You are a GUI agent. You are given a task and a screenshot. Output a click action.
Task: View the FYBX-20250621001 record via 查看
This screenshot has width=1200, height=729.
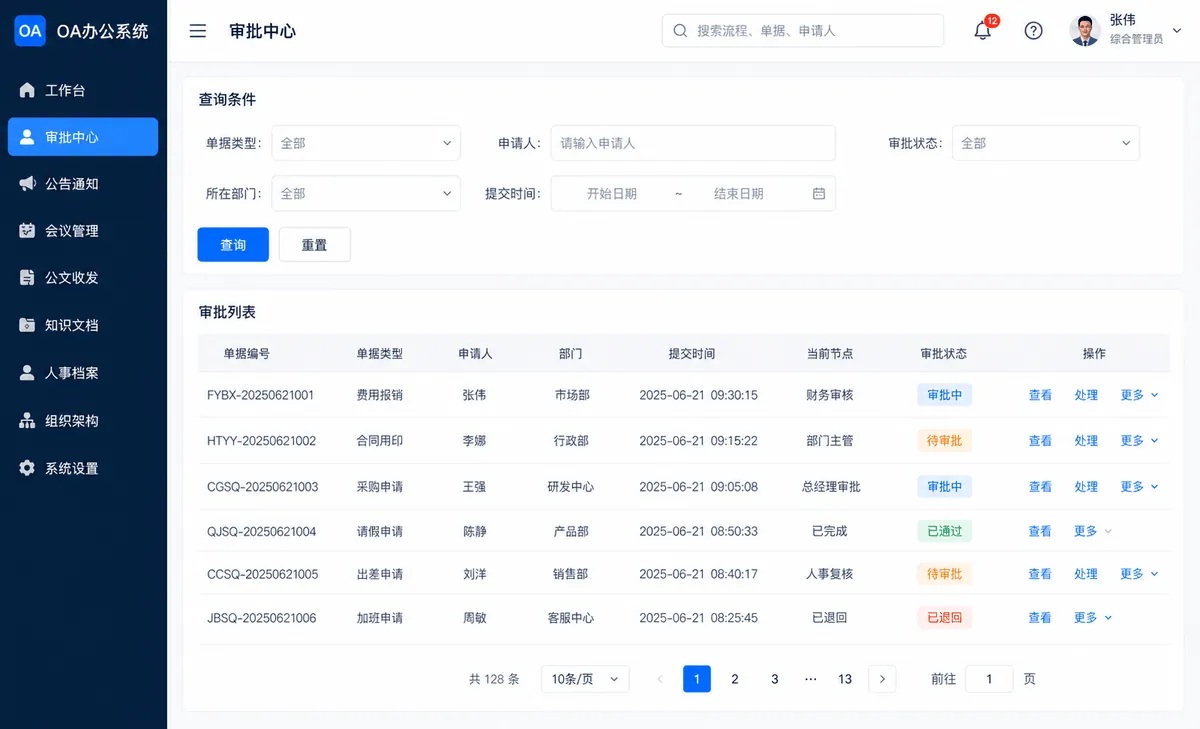[x=1040, y=395]
